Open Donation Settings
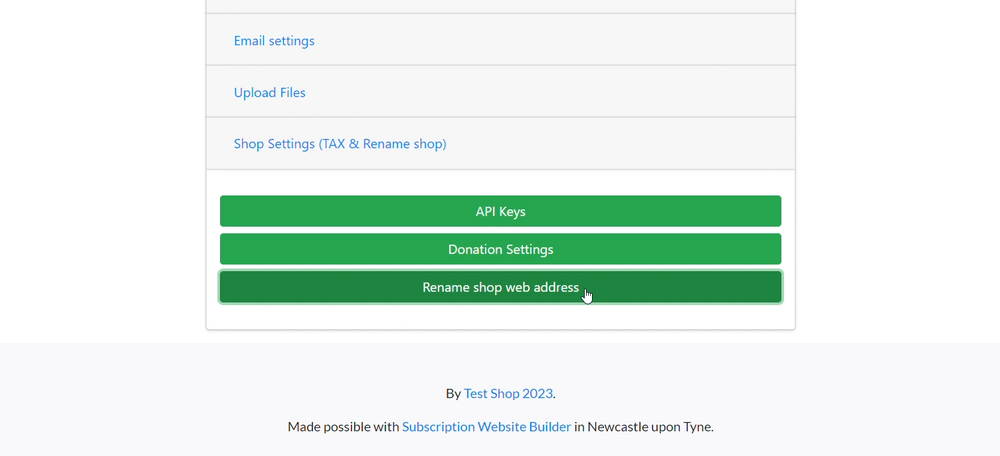This screenshot has width=1000, height=456. [x=501, y=249]
